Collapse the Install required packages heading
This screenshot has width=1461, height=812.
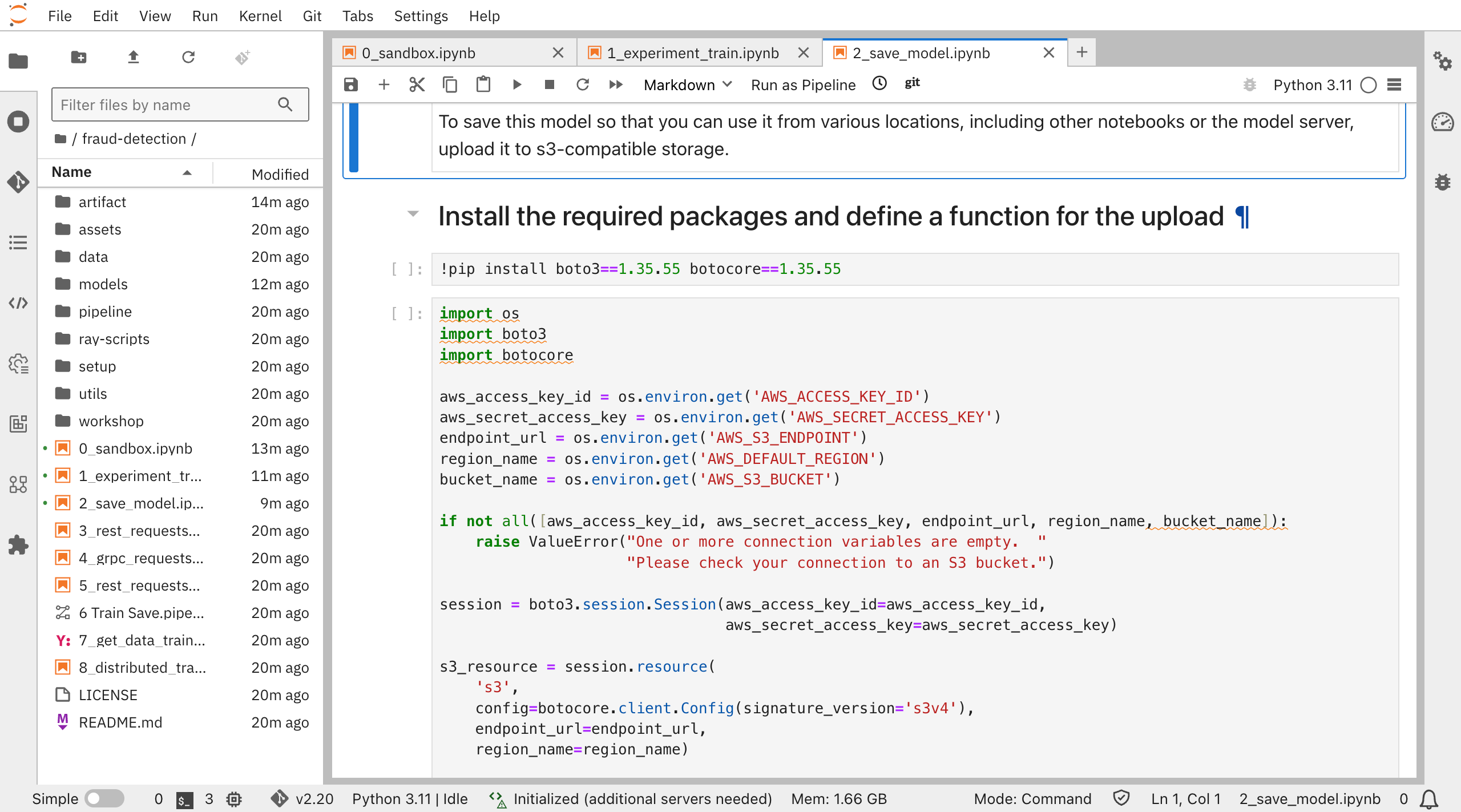413,214
